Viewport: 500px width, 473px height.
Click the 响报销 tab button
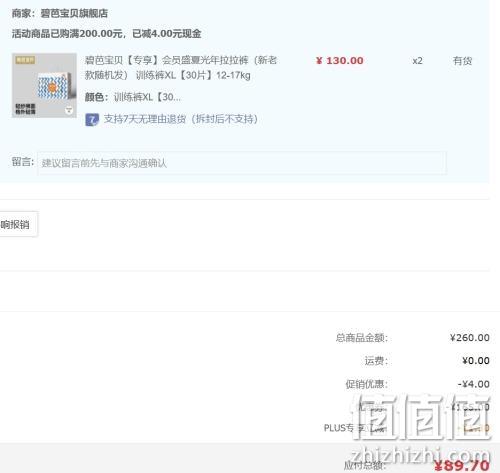(19, 224)
